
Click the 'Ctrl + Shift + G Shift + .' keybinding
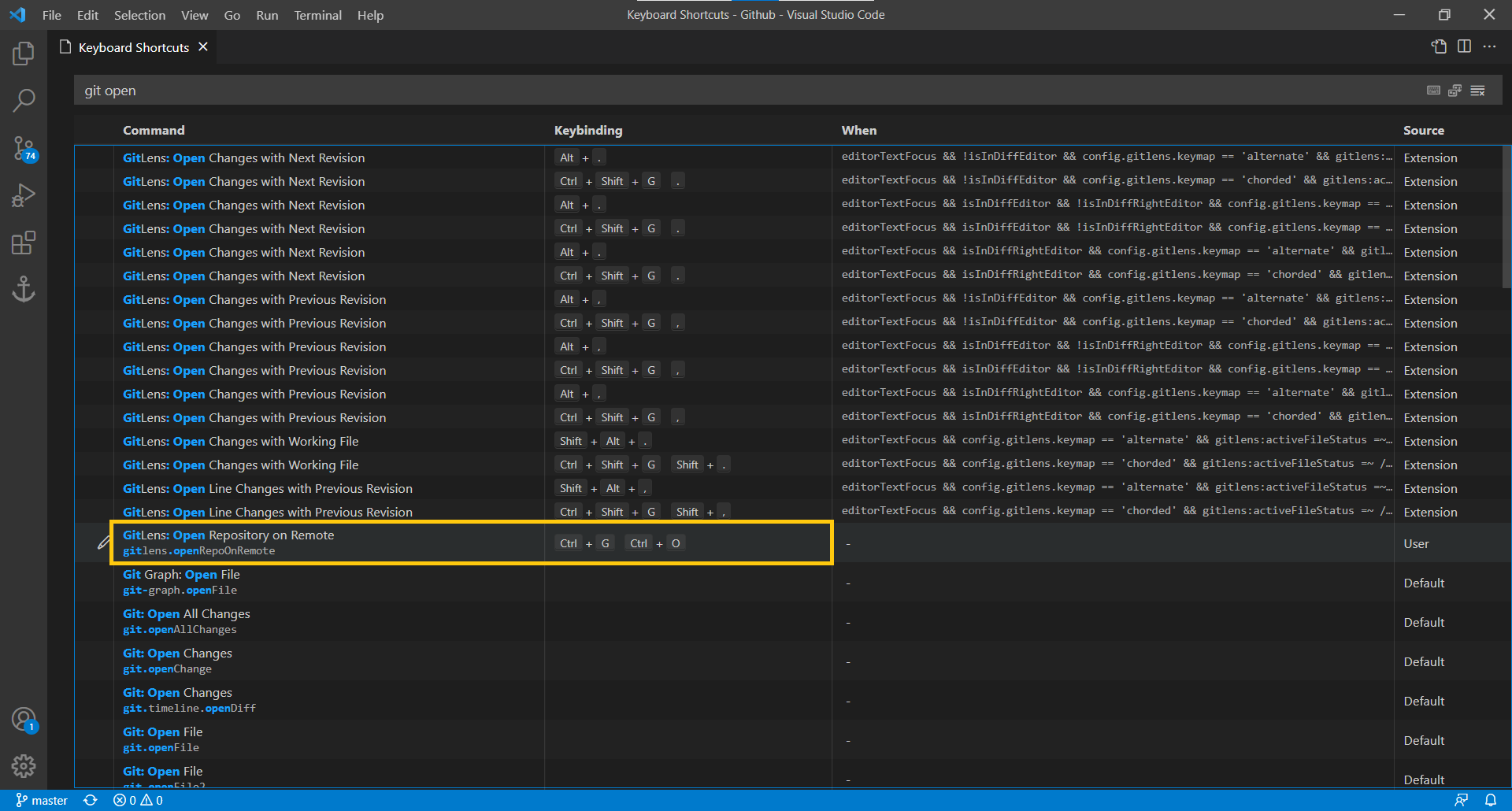[x=643, y=465]
